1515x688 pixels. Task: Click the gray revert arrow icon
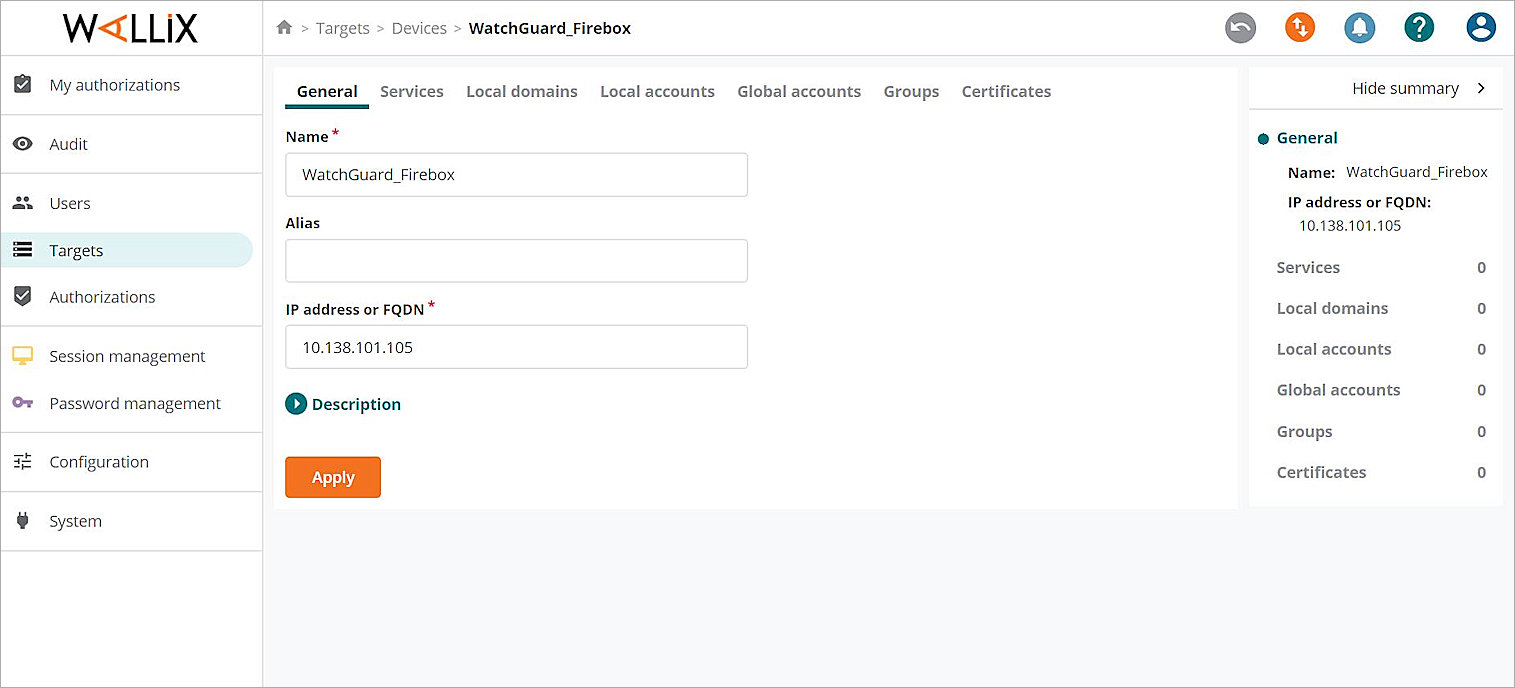click(1240, 27)
